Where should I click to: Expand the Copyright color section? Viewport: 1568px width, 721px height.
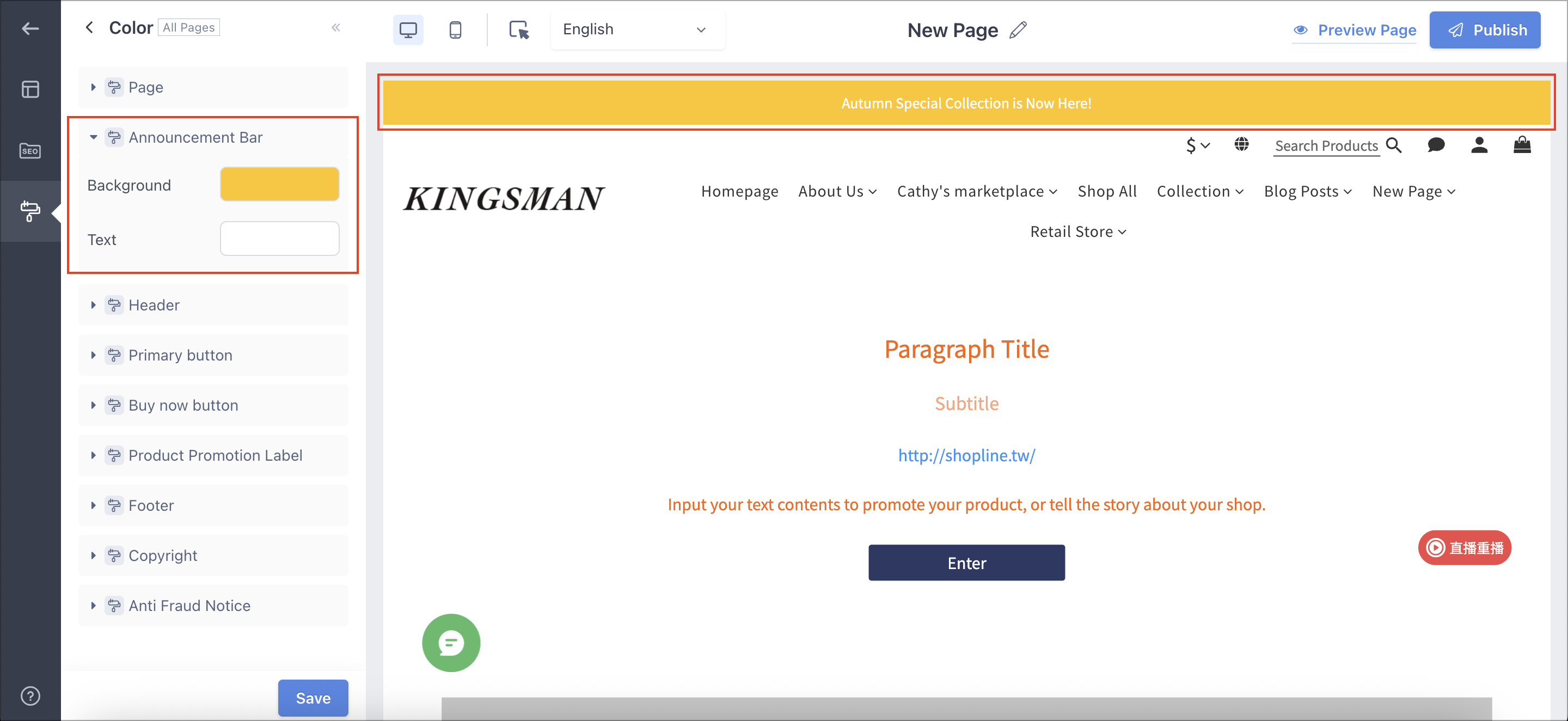pyautogui.click(x=213, y=555)
